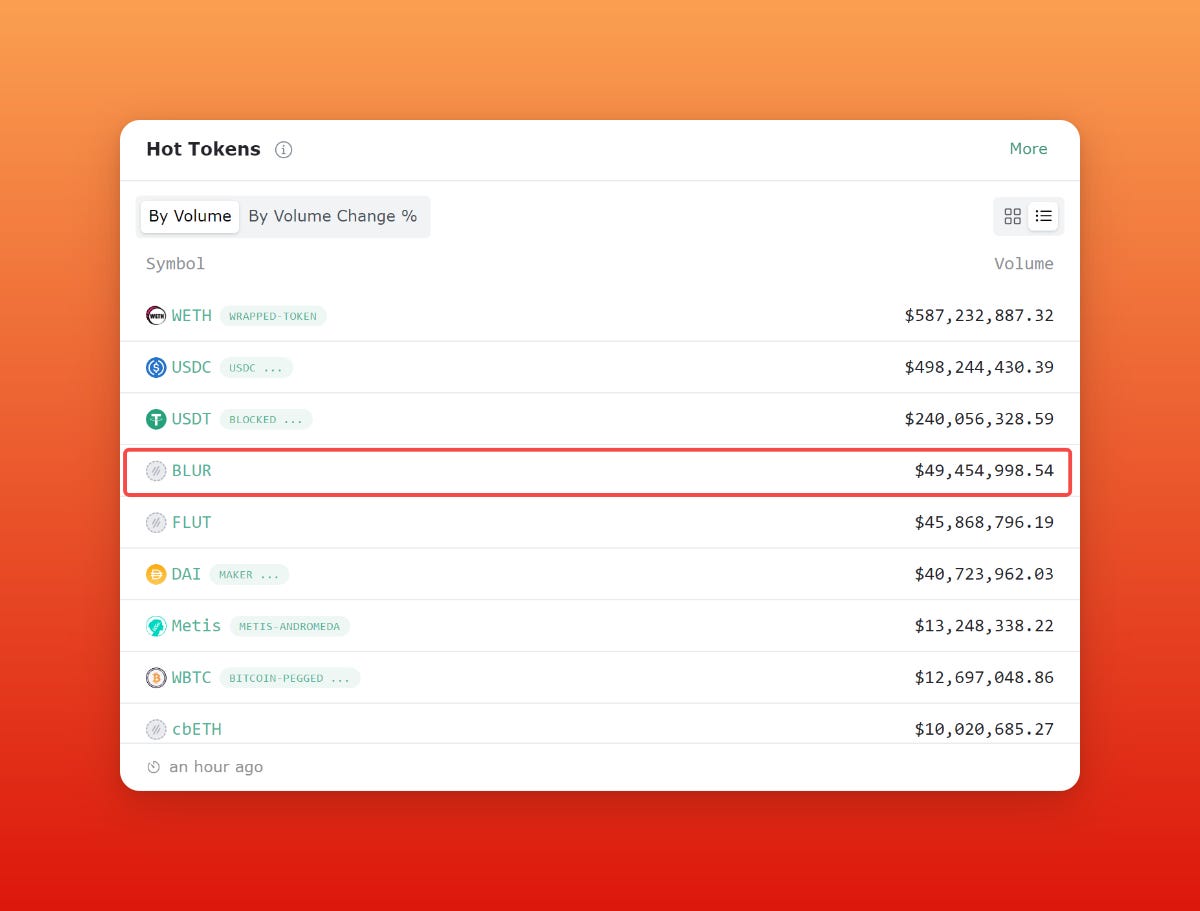Click the cbETH placeholder token icon
Viewport: 1200px width, 911px height.
(x=156, y=730)
